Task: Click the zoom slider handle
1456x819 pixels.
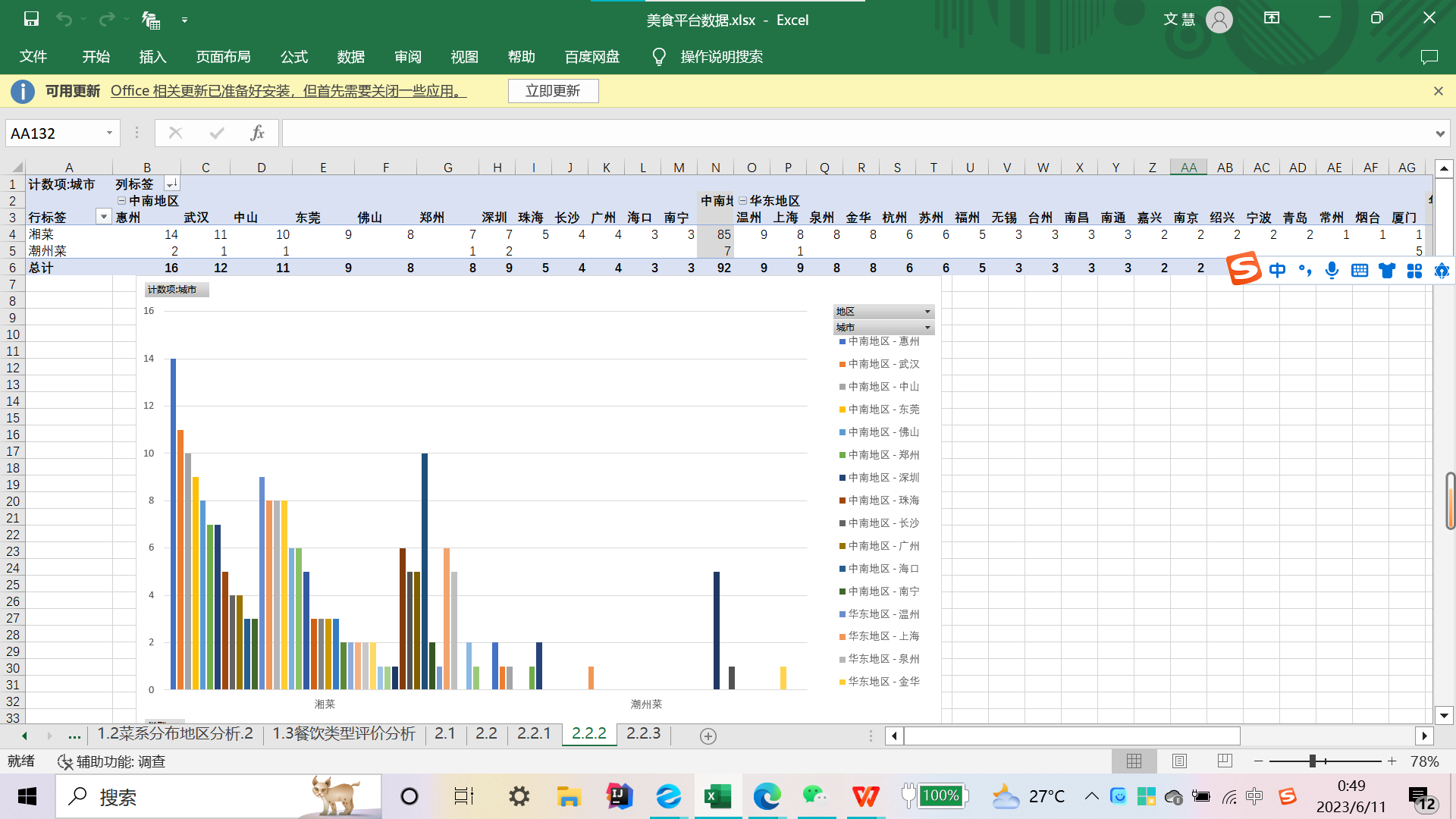Action: [1313, 761]
